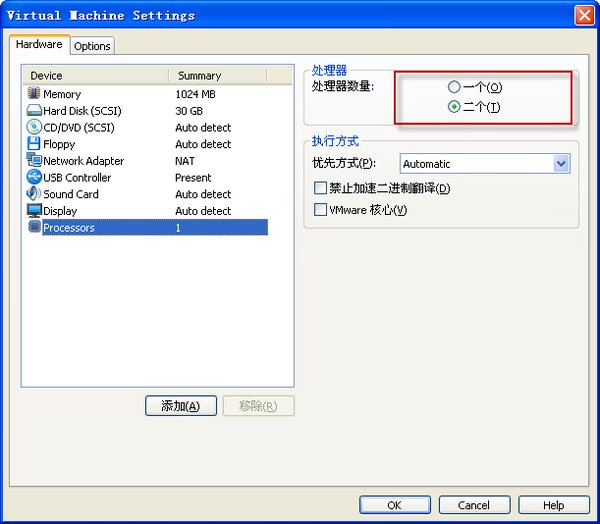This screenshot has width=600, height=524.
Task: Select the Display device row
Action: click(147, 211)
